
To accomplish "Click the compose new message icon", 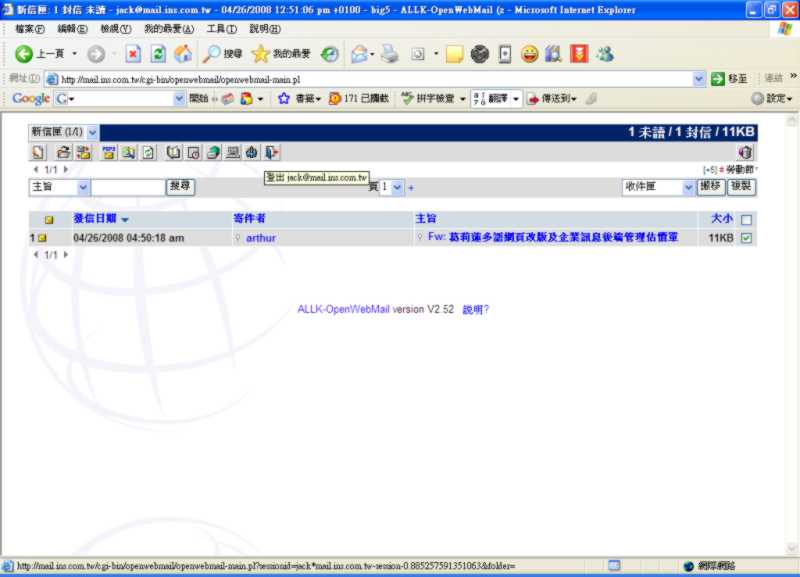I will tap(38, 152).
